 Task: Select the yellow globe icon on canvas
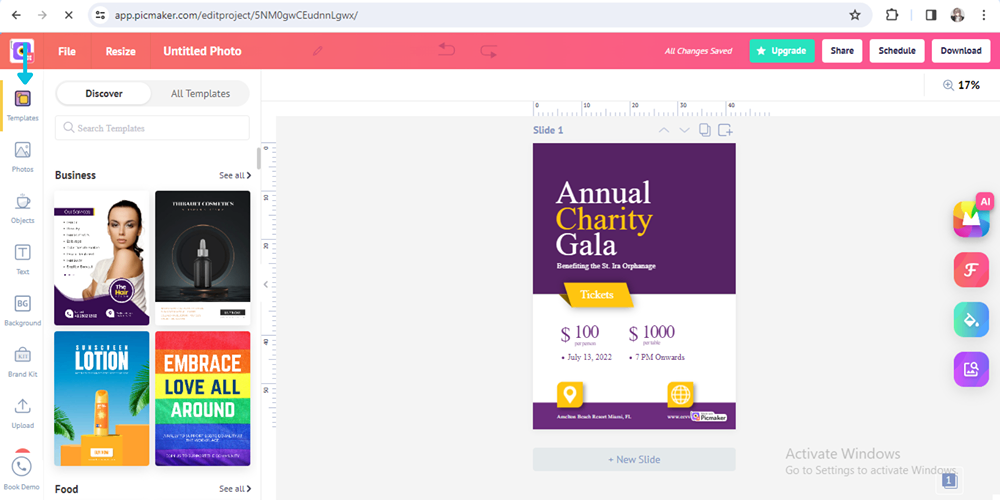(680, 393)
